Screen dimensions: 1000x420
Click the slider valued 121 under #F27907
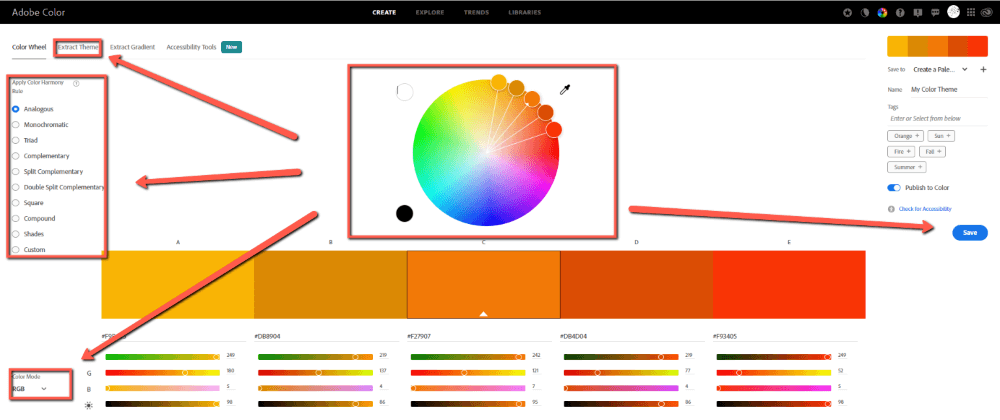point(468,372)
